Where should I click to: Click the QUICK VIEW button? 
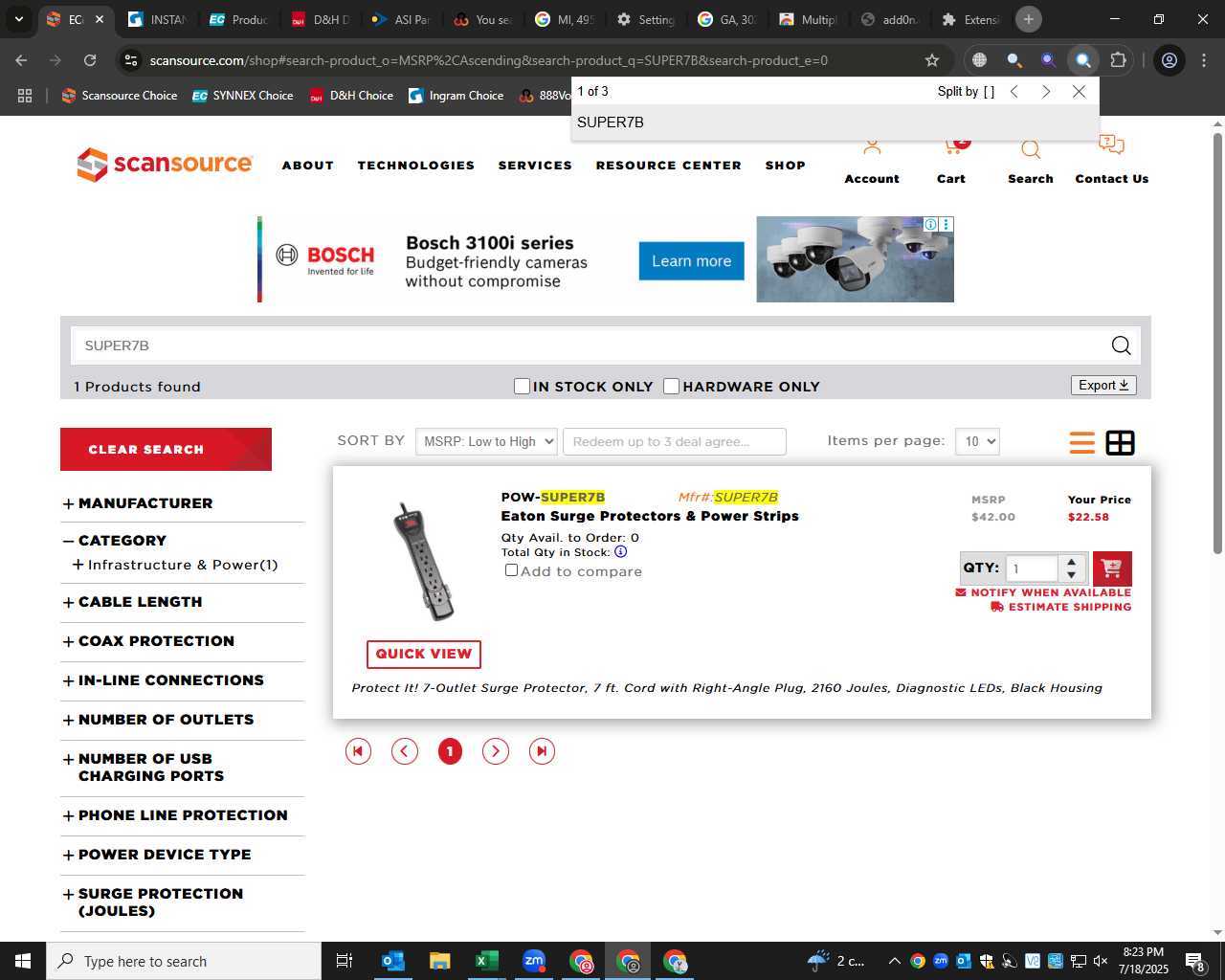click(x=424, y=654)
